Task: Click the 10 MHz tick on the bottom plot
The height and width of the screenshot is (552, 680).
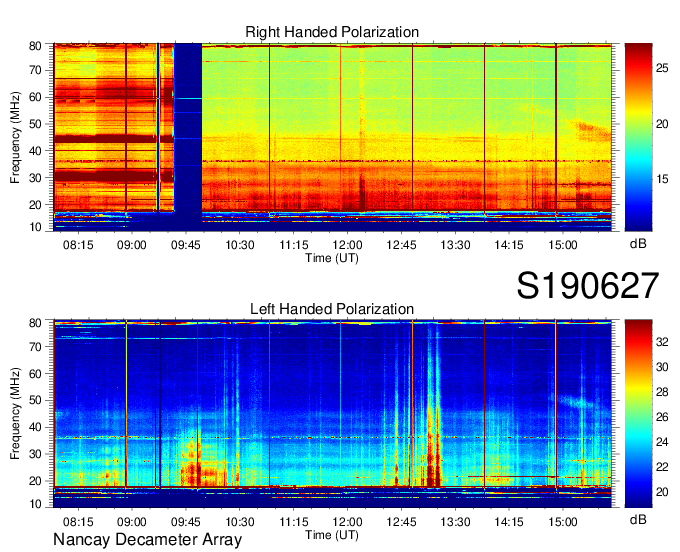Action: [x=35, y=504]
